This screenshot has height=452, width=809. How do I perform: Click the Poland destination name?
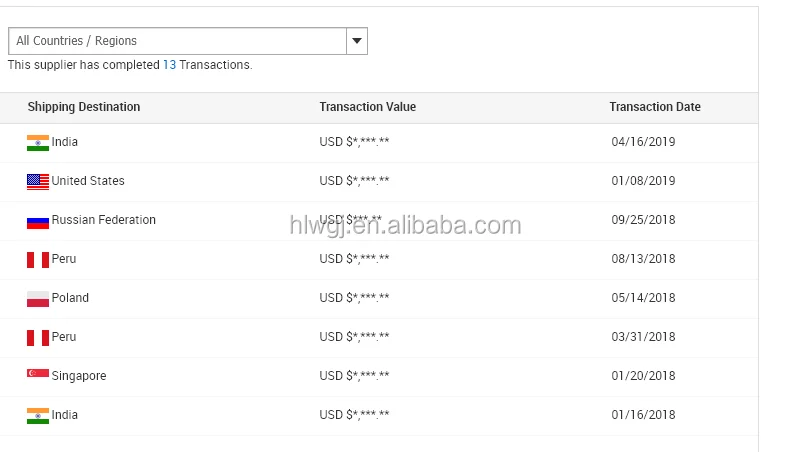70,298
